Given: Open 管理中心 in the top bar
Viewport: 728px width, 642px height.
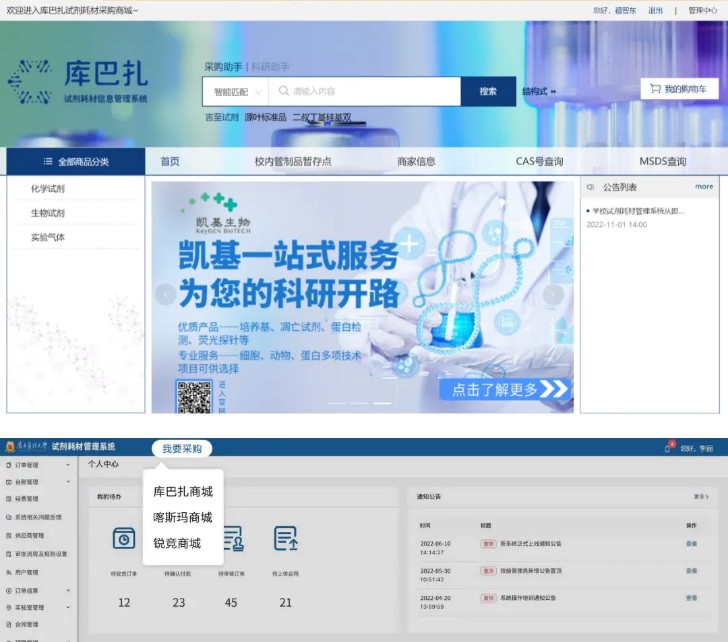Looking at the screenshot, I should click(x=702, y=10).
